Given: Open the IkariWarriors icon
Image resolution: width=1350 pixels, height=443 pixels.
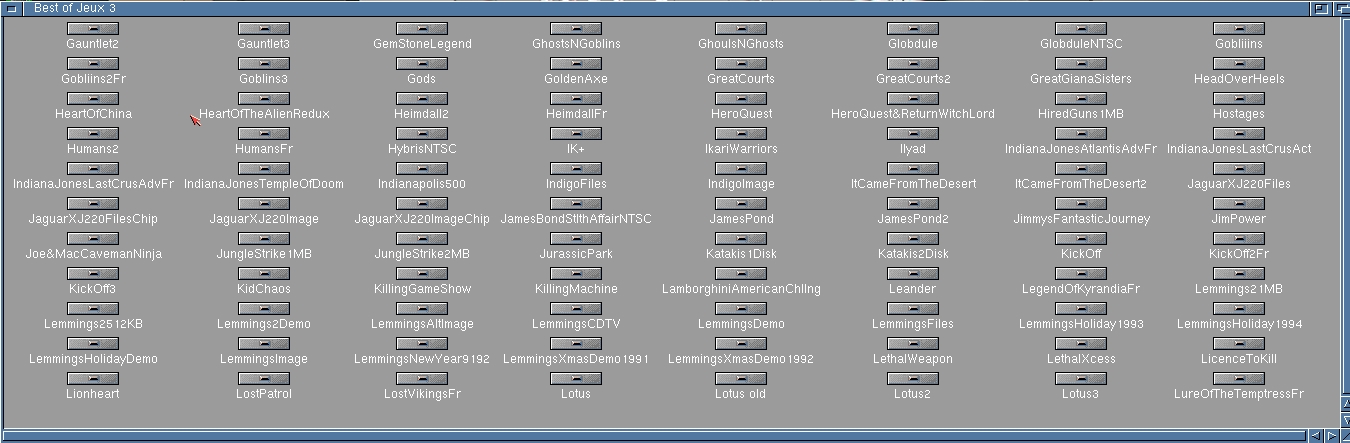Looking at the screenshot, I should coord(741,134).
